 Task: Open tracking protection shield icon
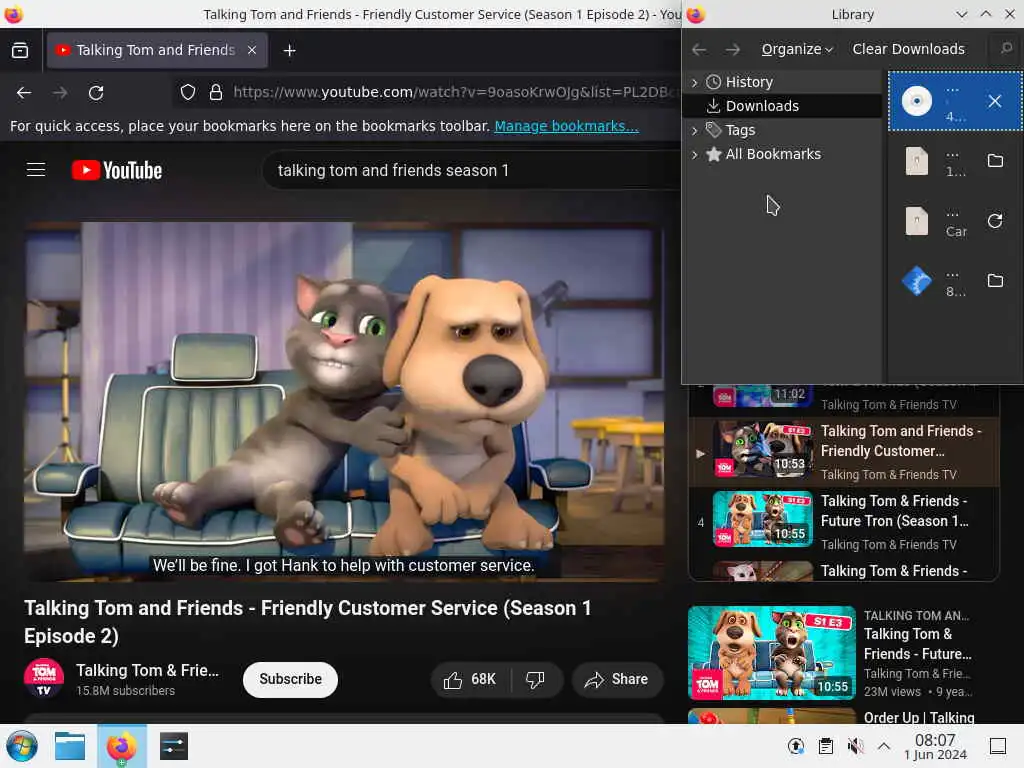pos(188,92)
